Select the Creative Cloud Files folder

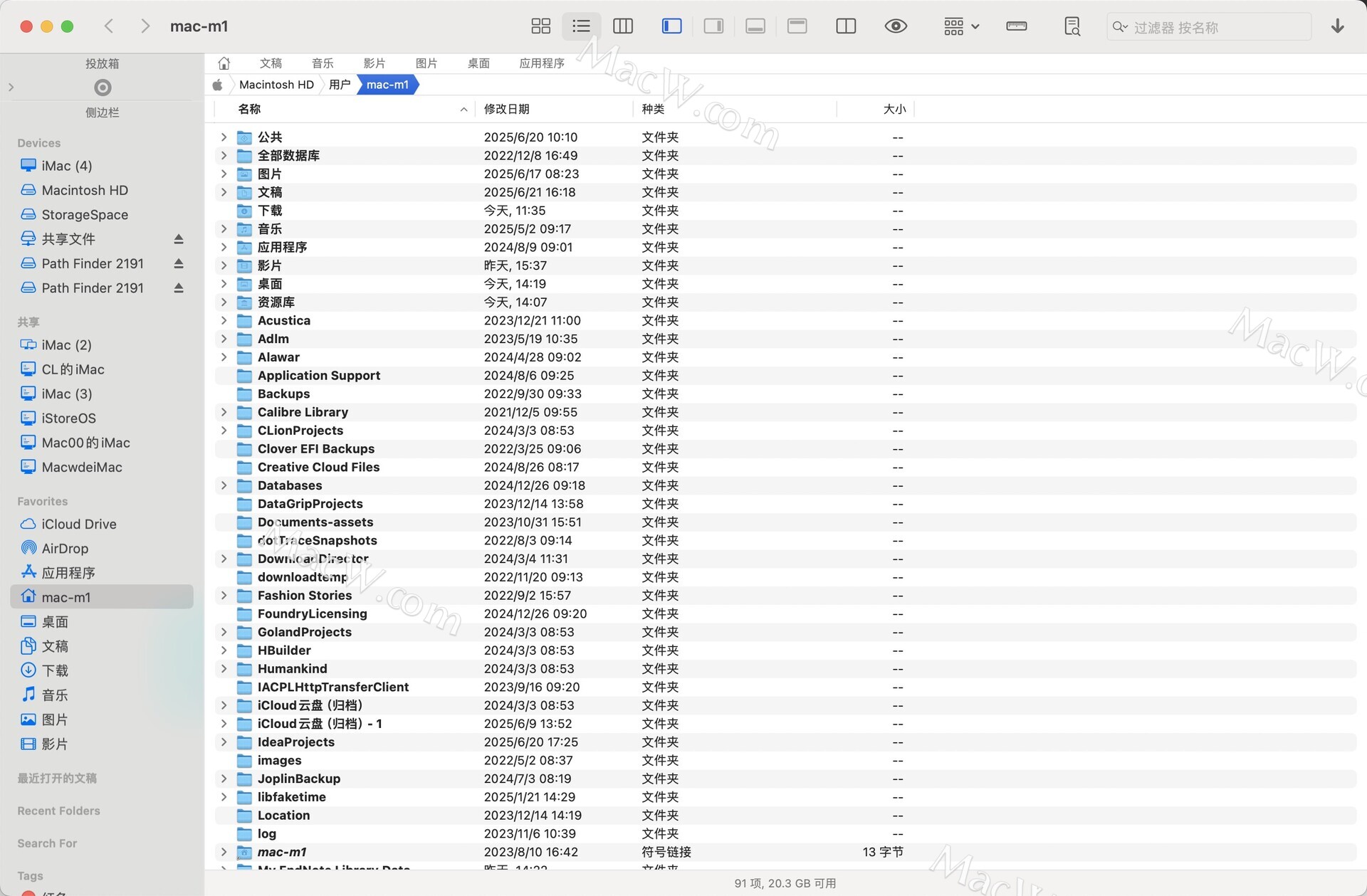click(785, 467)
